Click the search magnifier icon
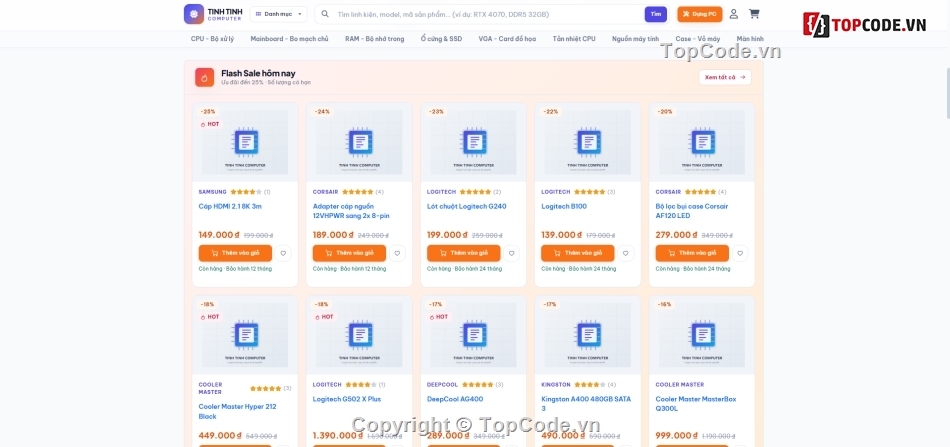950x447 pixels. pos(325,14)
